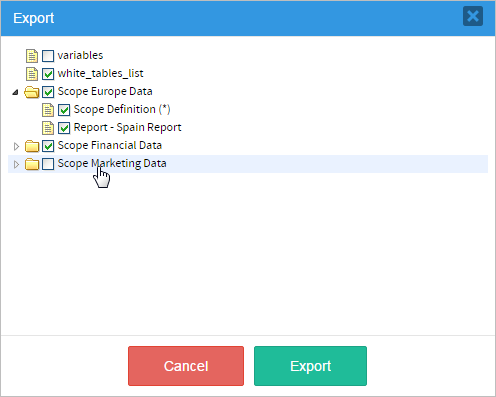Select the white_tables_list label

(101, 73)
